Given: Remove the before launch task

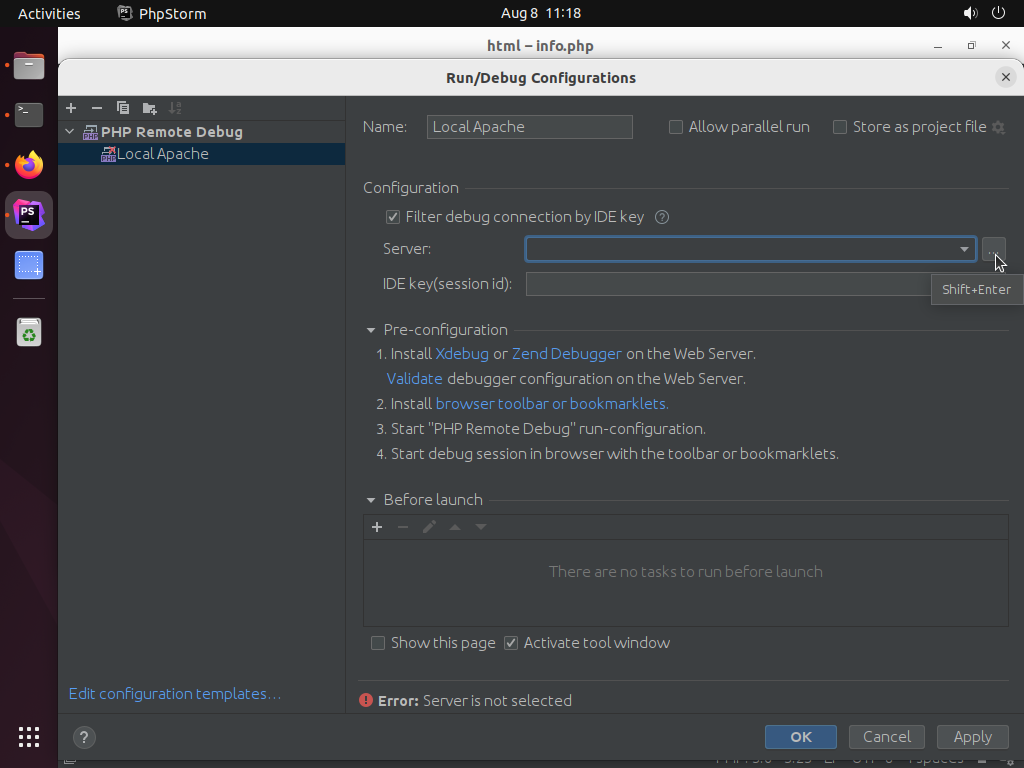Looking at the screenshot, I should click(x=403, y=527).
